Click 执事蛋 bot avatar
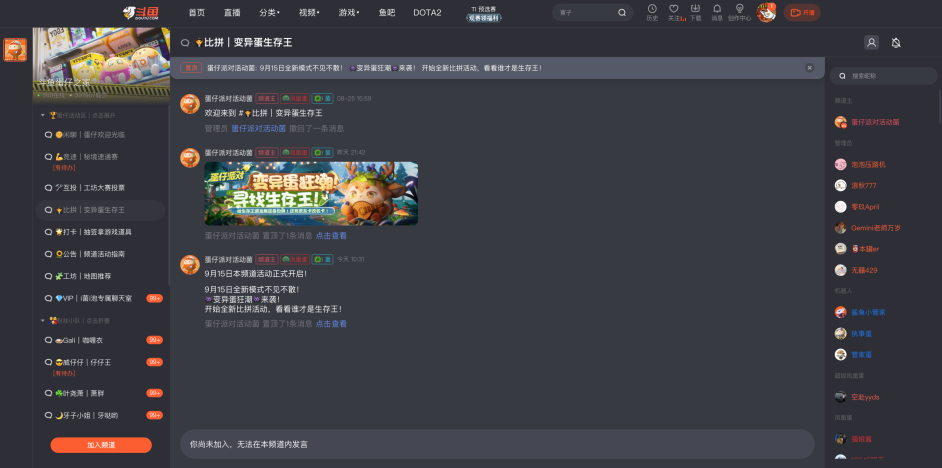This screenshot has height=468, width=942. [x=840, y=333]
